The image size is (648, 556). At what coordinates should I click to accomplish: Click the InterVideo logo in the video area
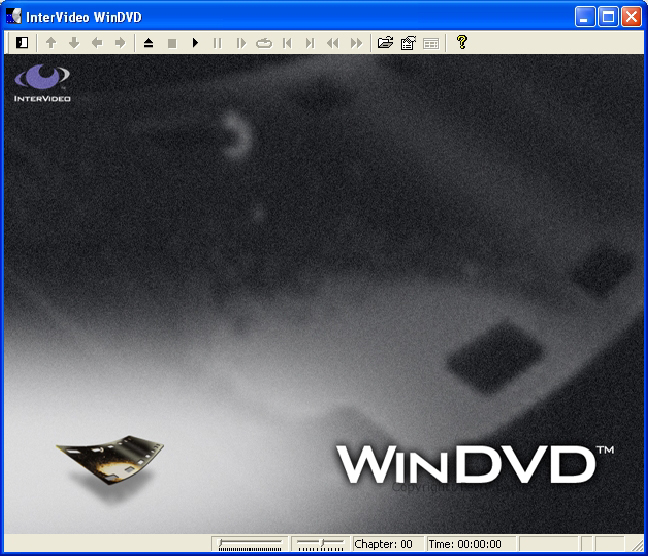42,83
